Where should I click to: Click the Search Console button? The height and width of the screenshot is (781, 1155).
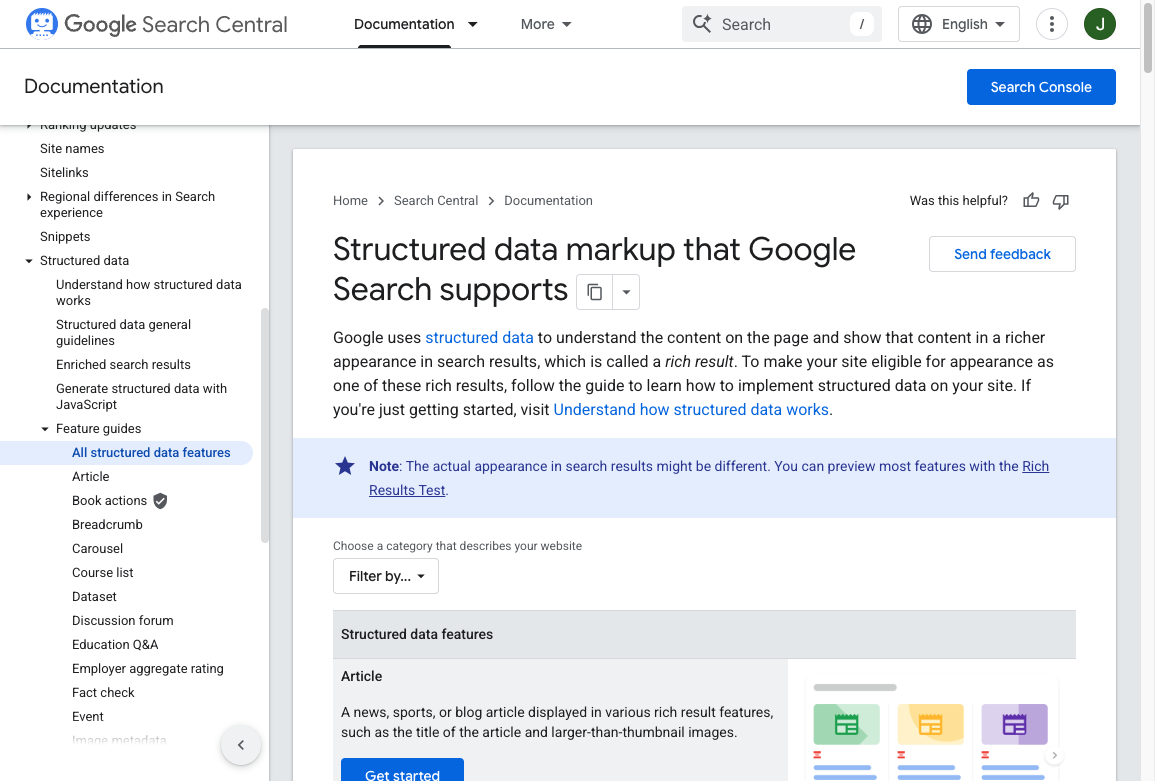(x=1041, y=87)
